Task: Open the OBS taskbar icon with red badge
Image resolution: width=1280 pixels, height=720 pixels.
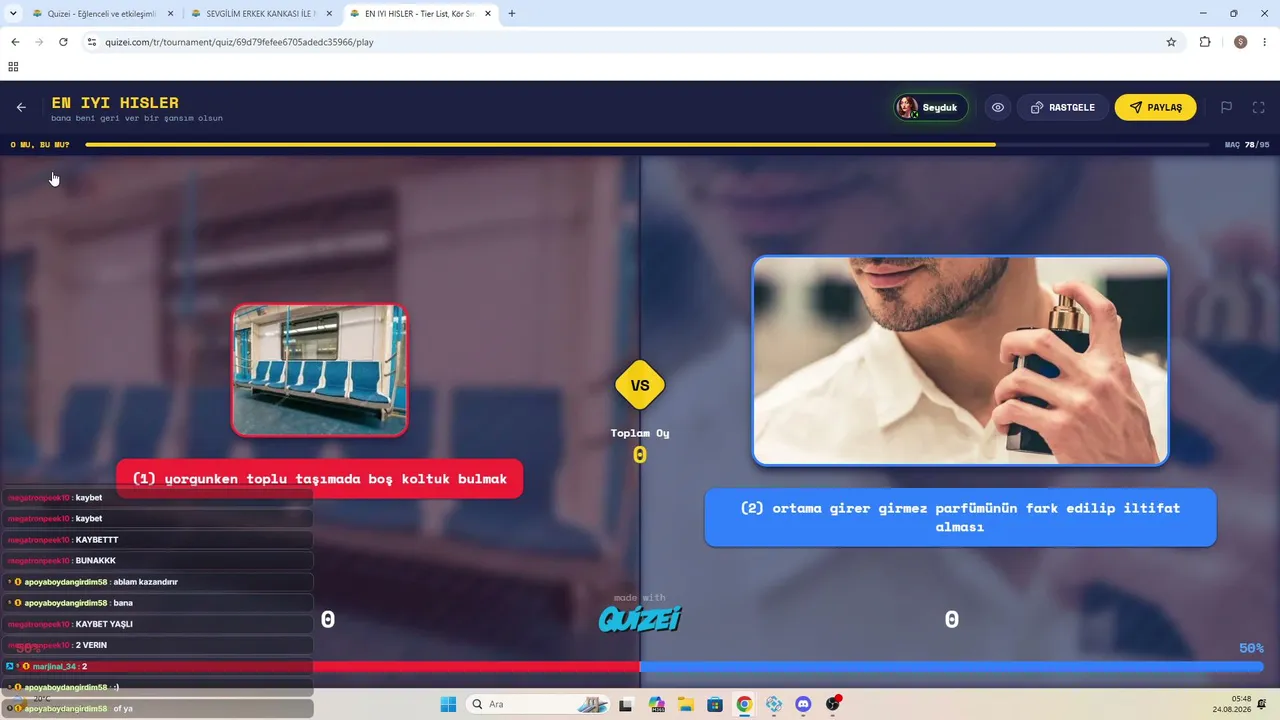Action: pyautogui.click(x=833, y=704)
